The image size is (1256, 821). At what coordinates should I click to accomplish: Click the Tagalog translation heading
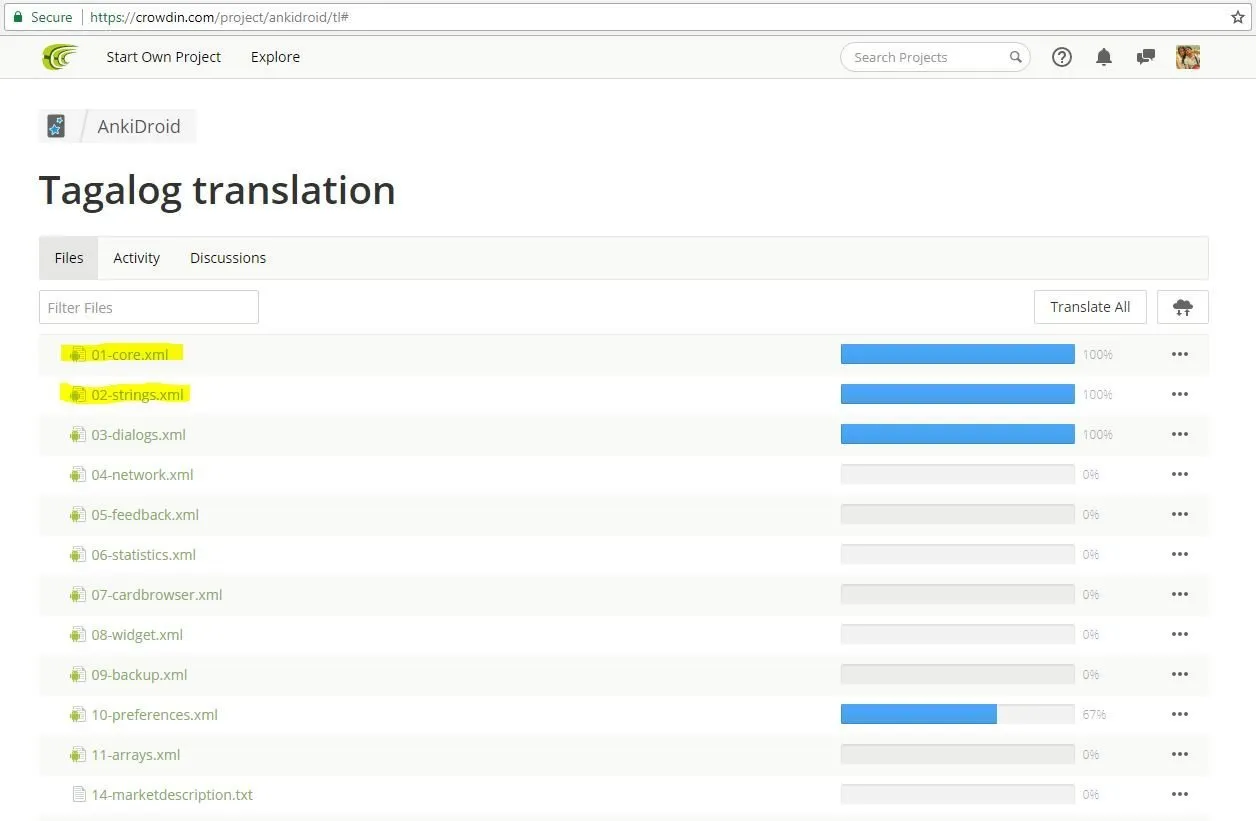point(217,190)
